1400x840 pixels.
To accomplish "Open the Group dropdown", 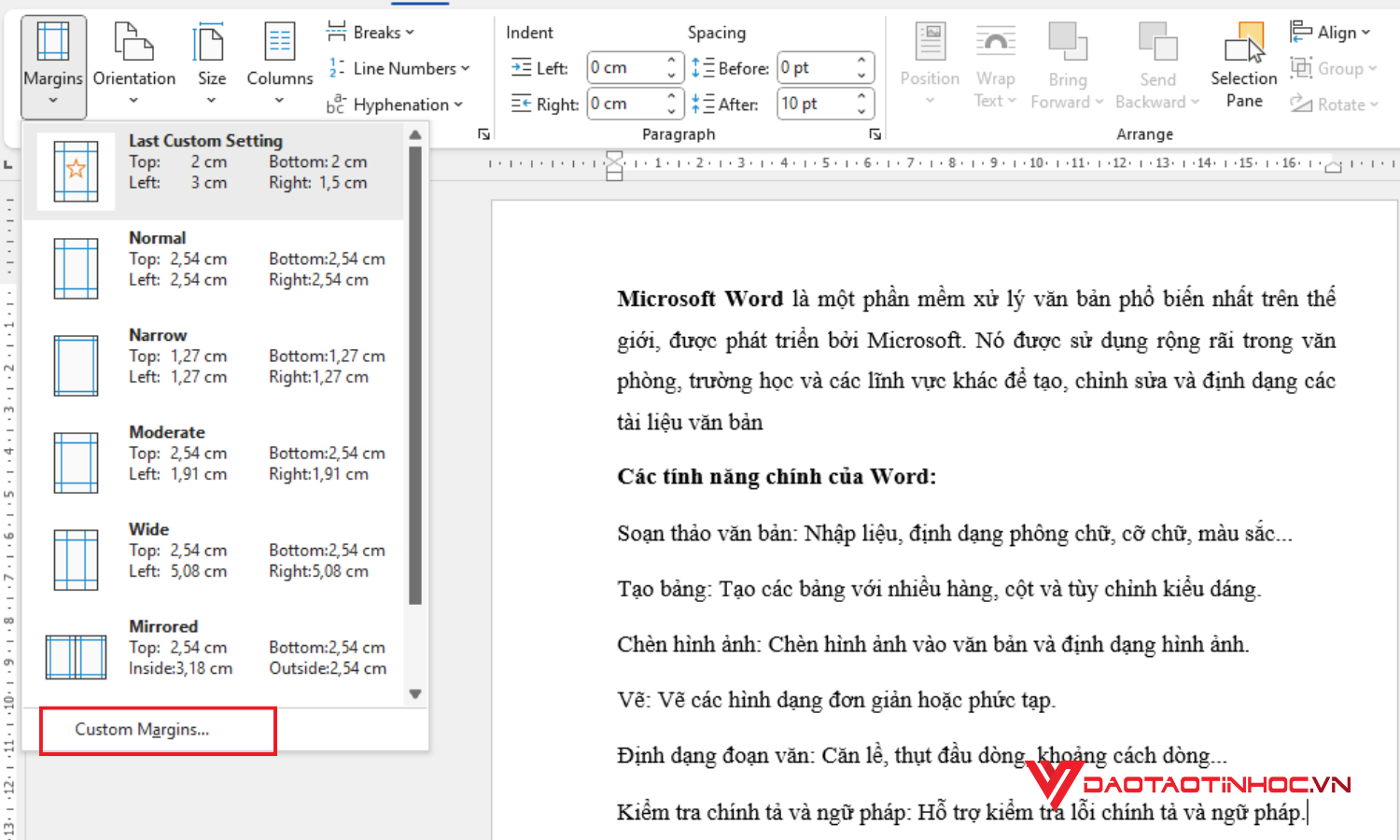I will (1334, 68).
